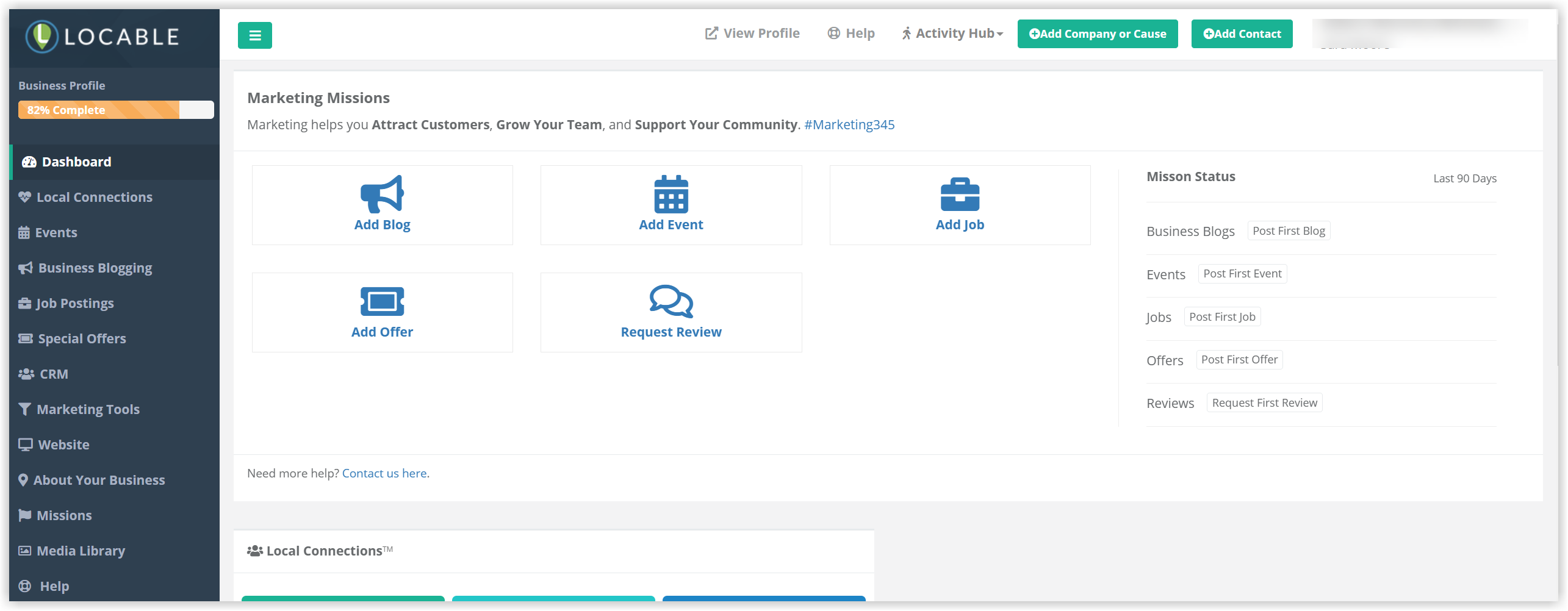1568x611 pixels.
Task: Click the Add Event calendar icon
Action: click(671, 194)
